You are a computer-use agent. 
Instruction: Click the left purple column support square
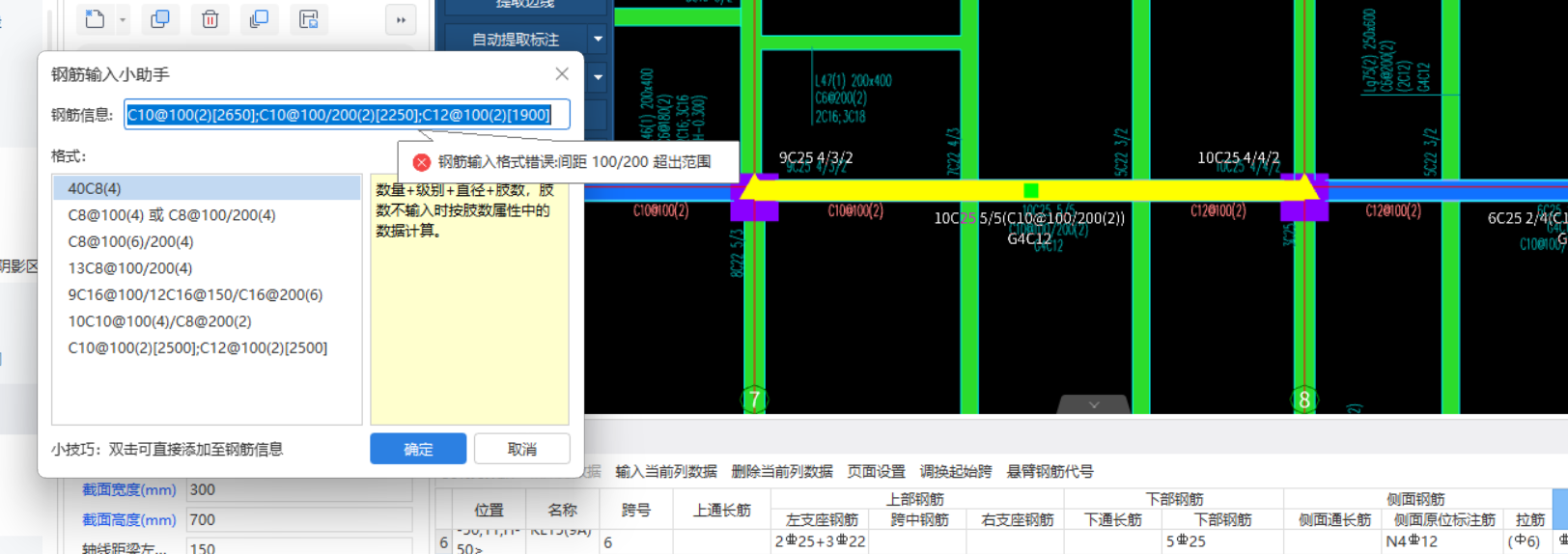pos(755,198)
